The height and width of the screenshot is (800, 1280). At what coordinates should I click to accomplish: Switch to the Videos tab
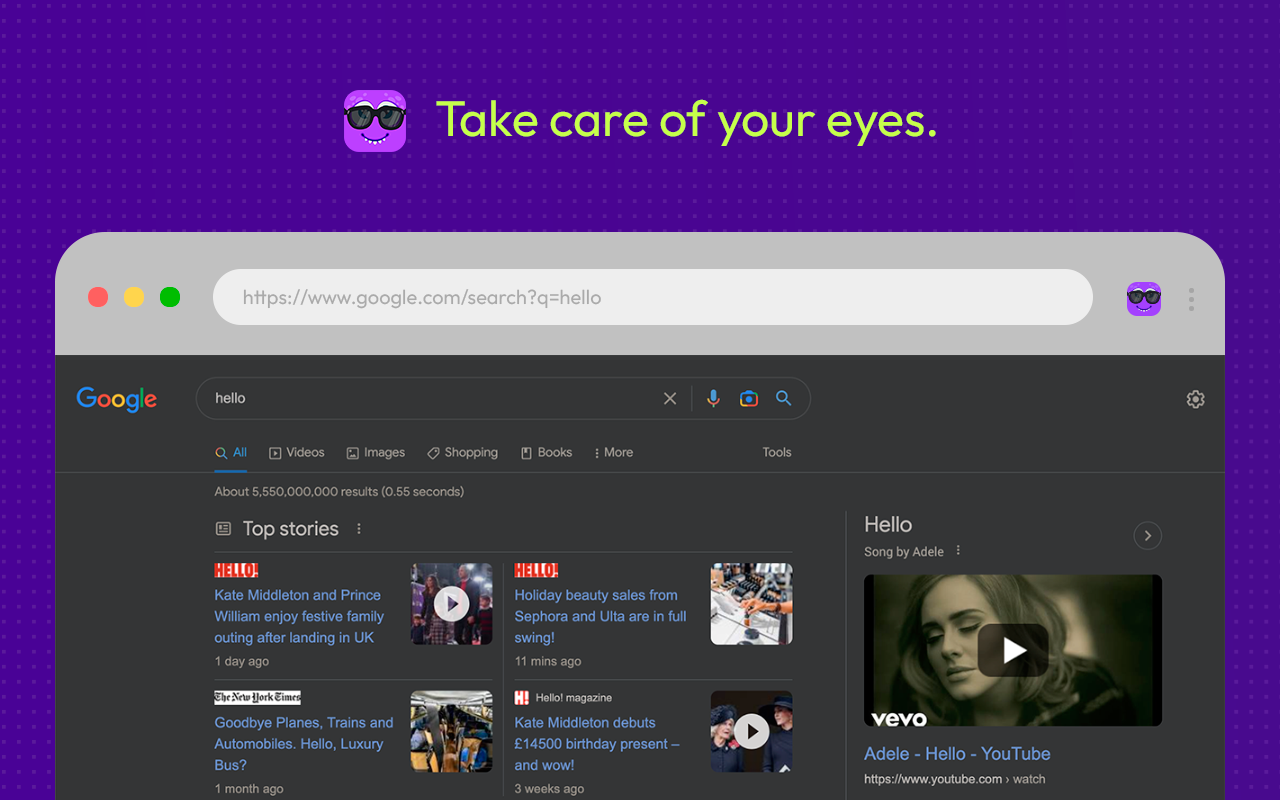pyautogui.click(x=297, y=453)
